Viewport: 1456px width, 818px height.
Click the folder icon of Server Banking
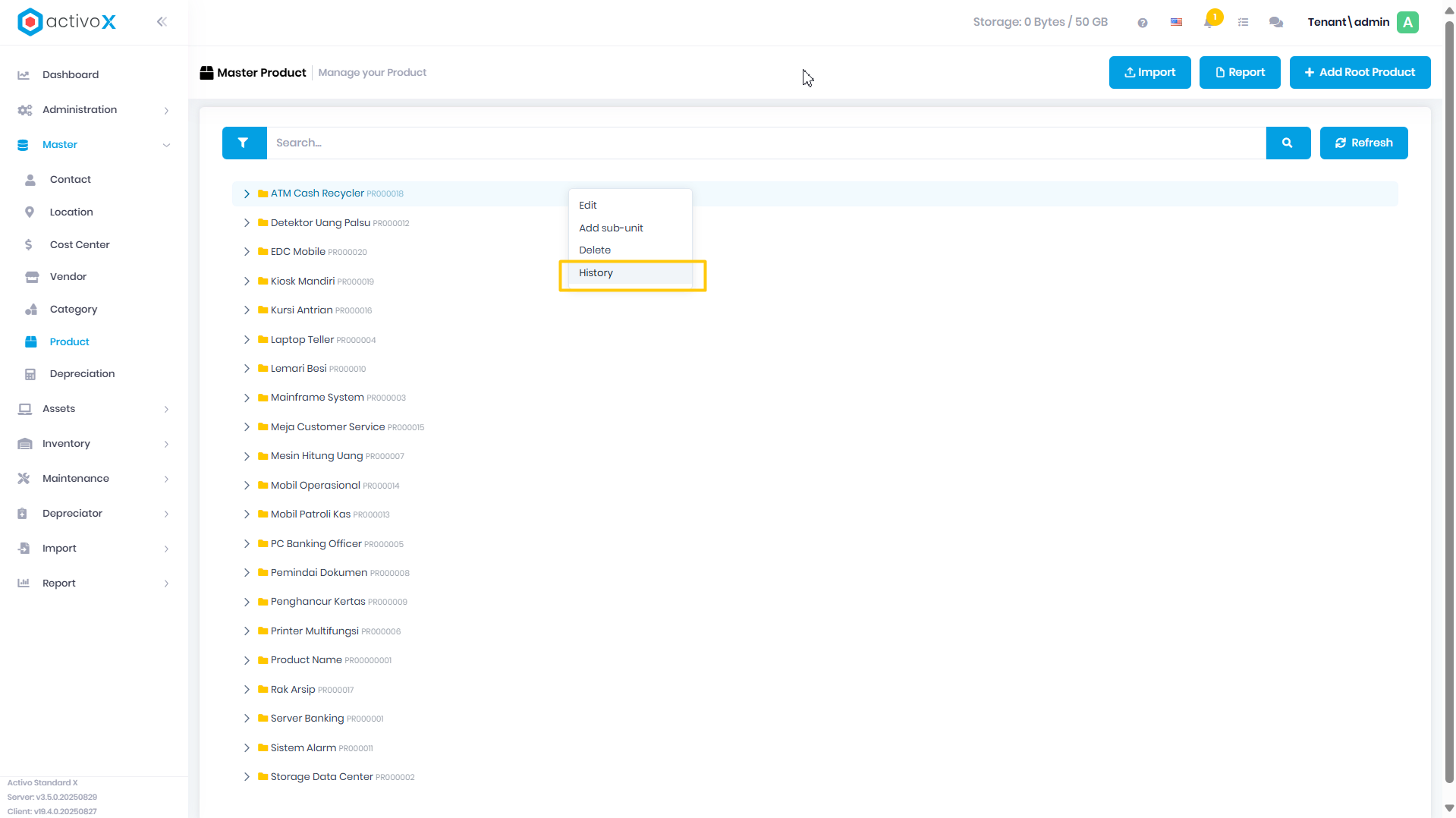click(x=263, y=718)
